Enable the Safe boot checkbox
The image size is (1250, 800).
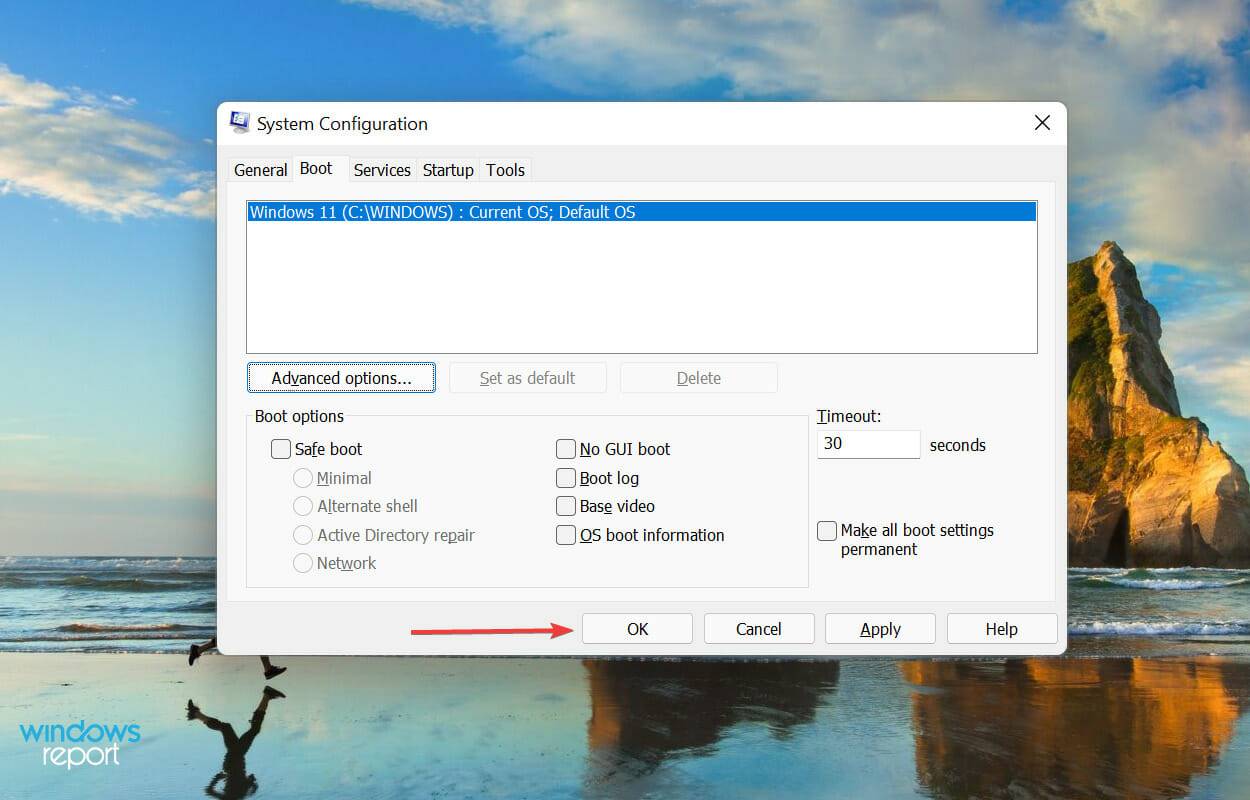coord(281,449)
